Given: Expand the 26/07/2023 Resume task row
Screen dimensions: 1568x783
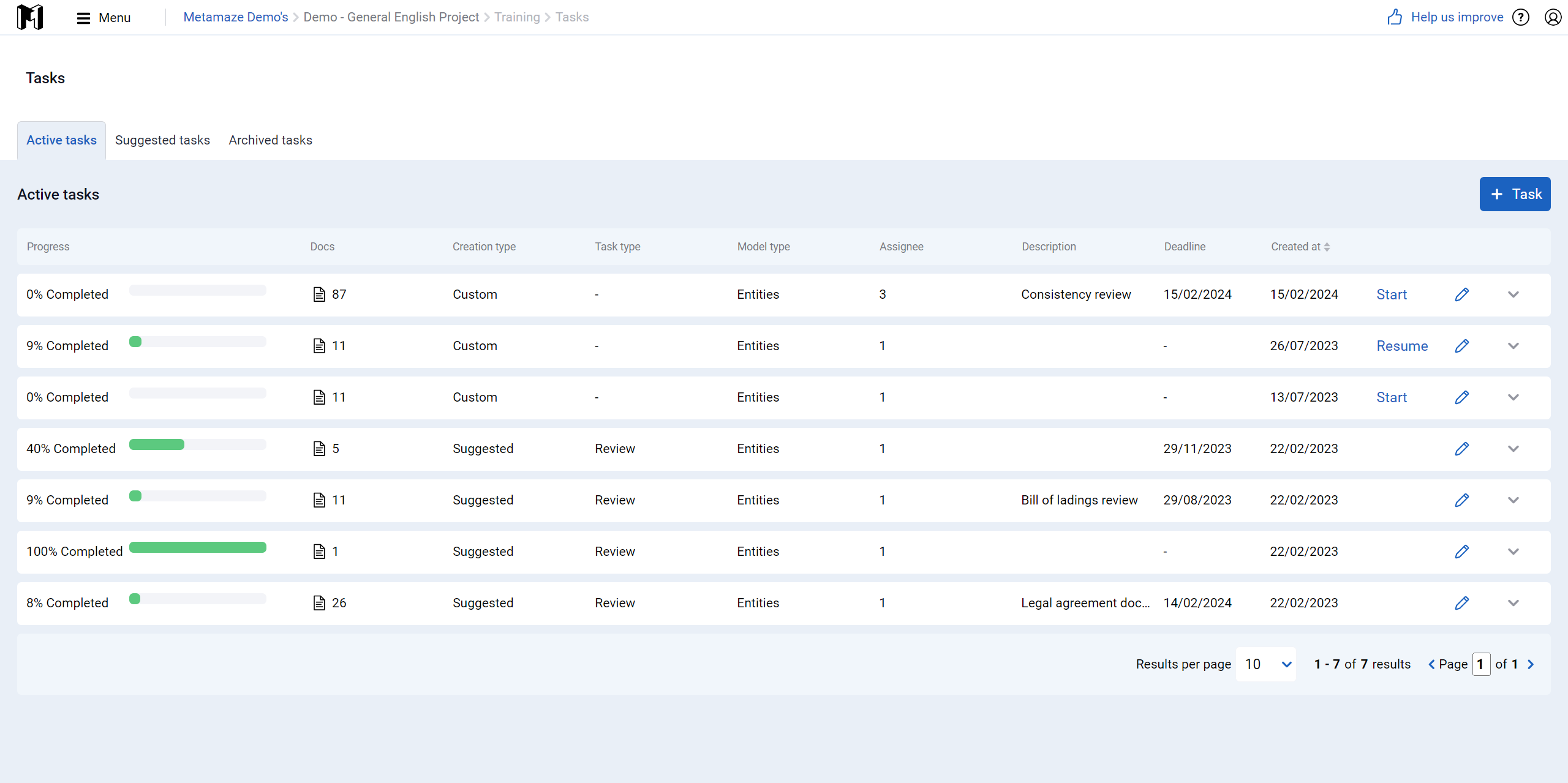Looking at the screenshot, I should coord(1513,346).
